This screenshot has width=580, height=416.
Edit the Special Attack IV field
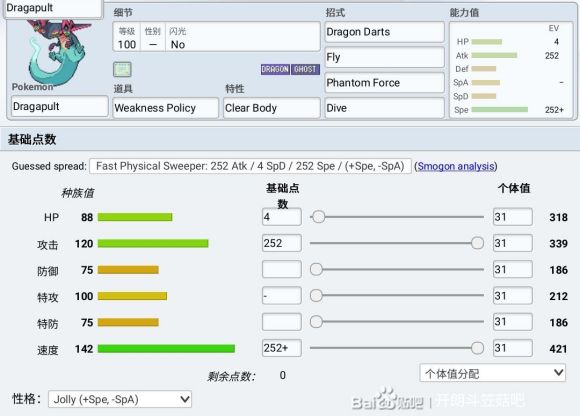click(513, 295)
